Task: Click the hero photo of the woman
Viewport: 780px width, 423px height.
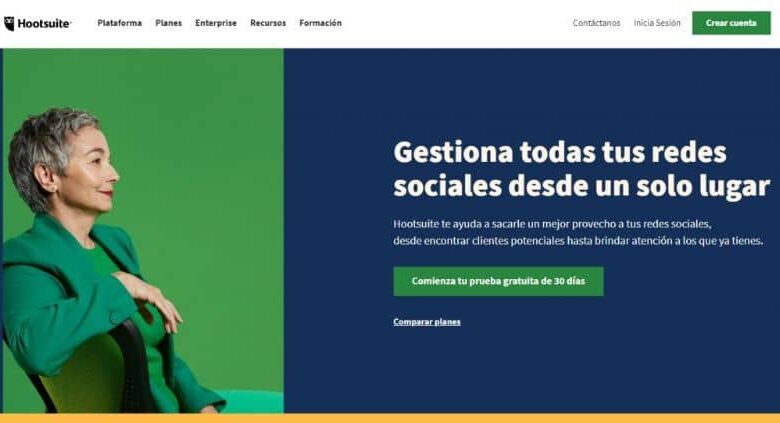Action: (143, 230)
